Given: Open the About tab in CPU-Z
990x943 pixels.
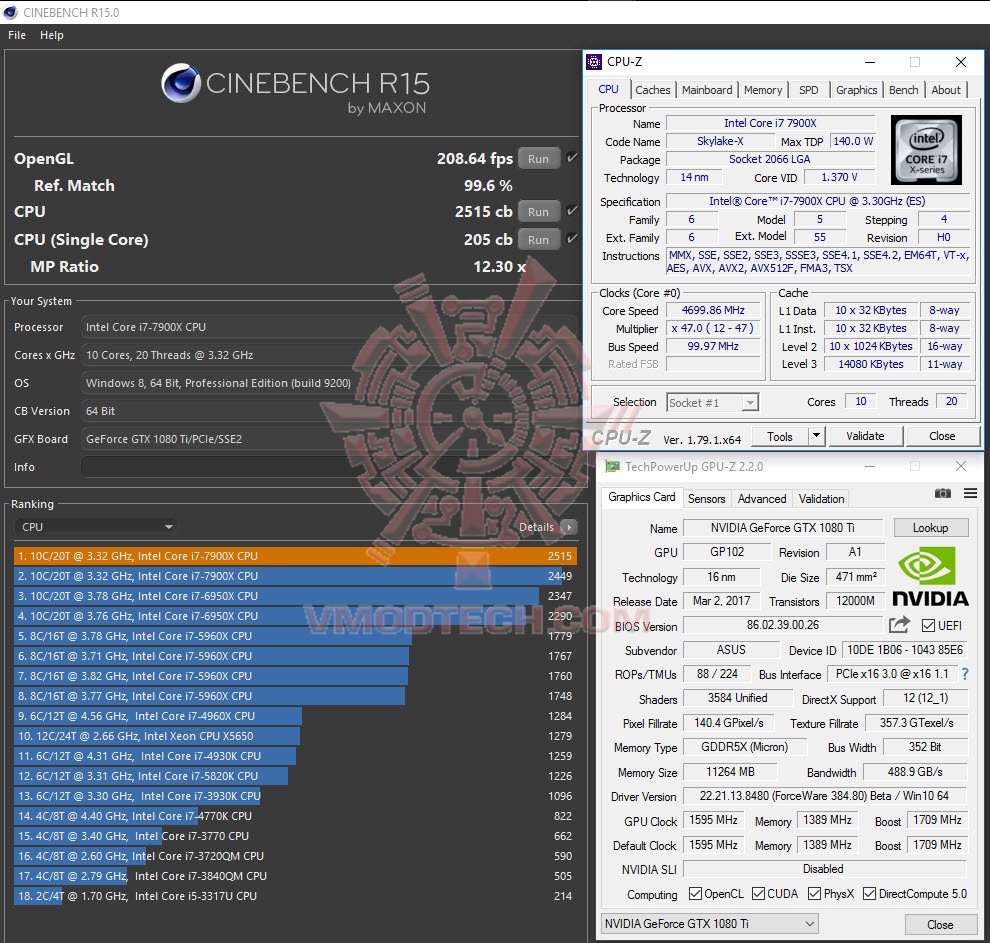Looking at the screenshot, I should (x=946, y=90).
